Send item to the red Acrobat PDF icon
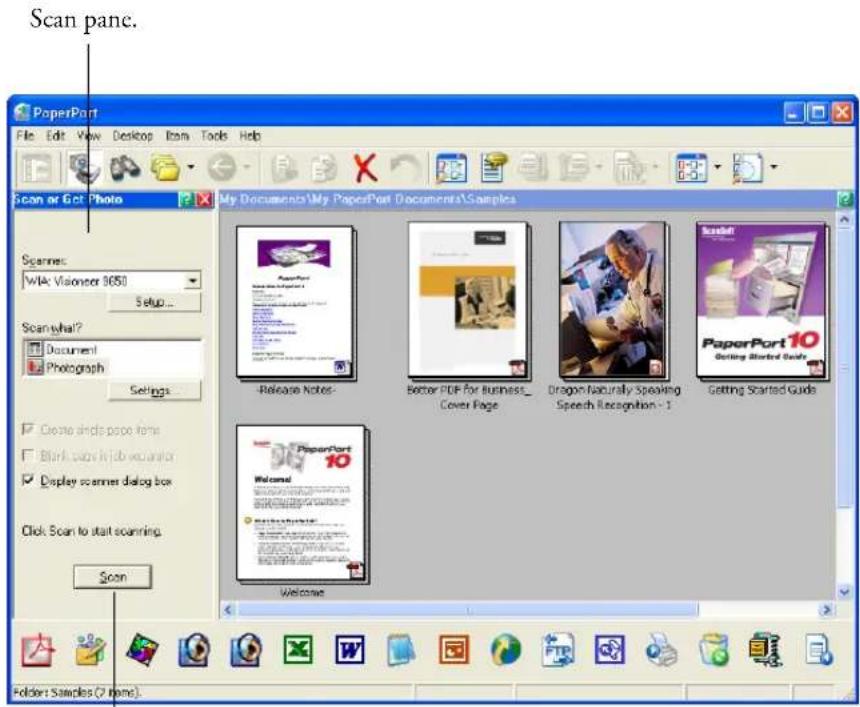The width and height of the screenshot is (860, 707). pyautogui.click(x=38, y=651)
